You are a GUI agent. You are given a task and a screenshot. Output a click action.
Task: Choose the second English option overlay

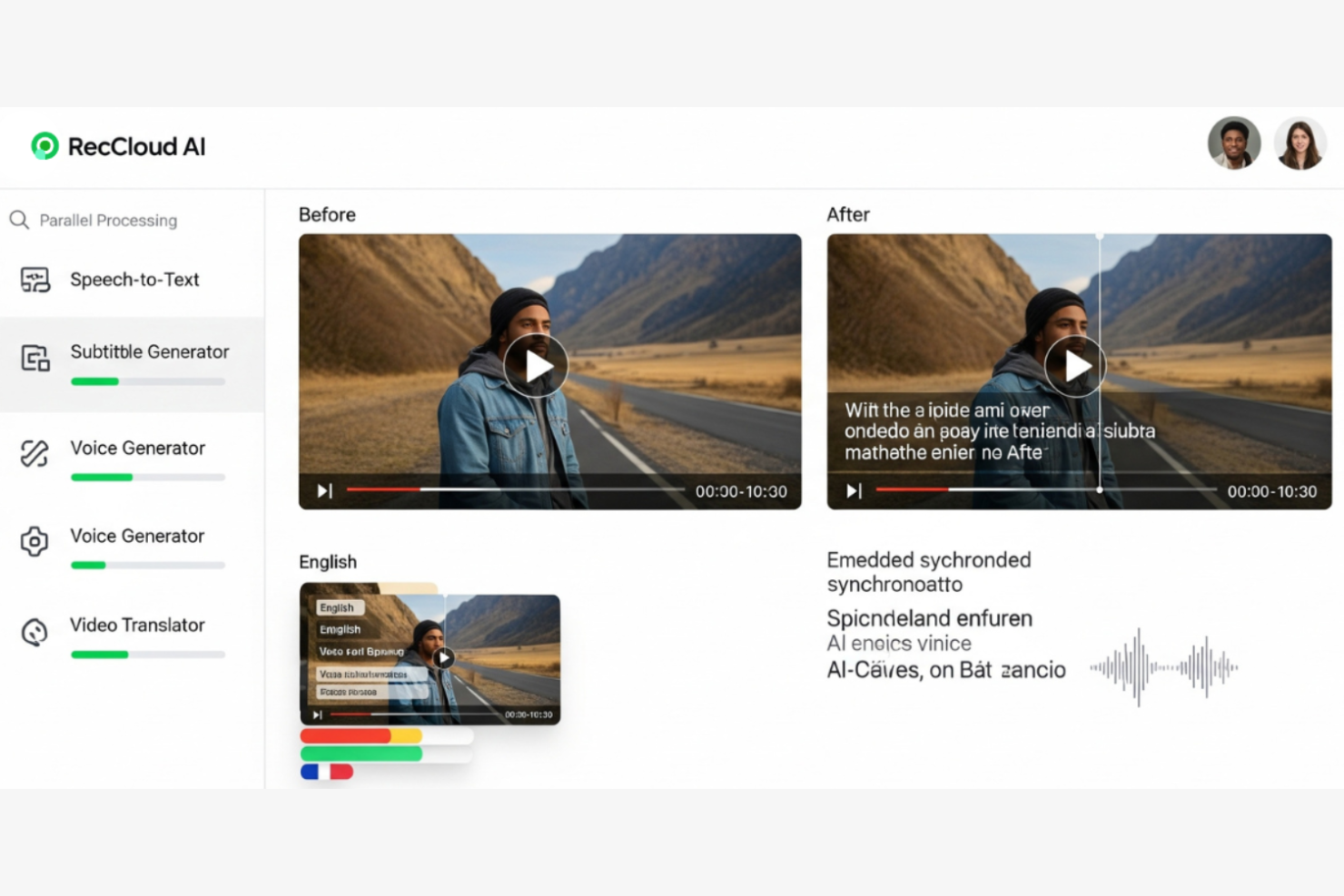tap(341, 628)
